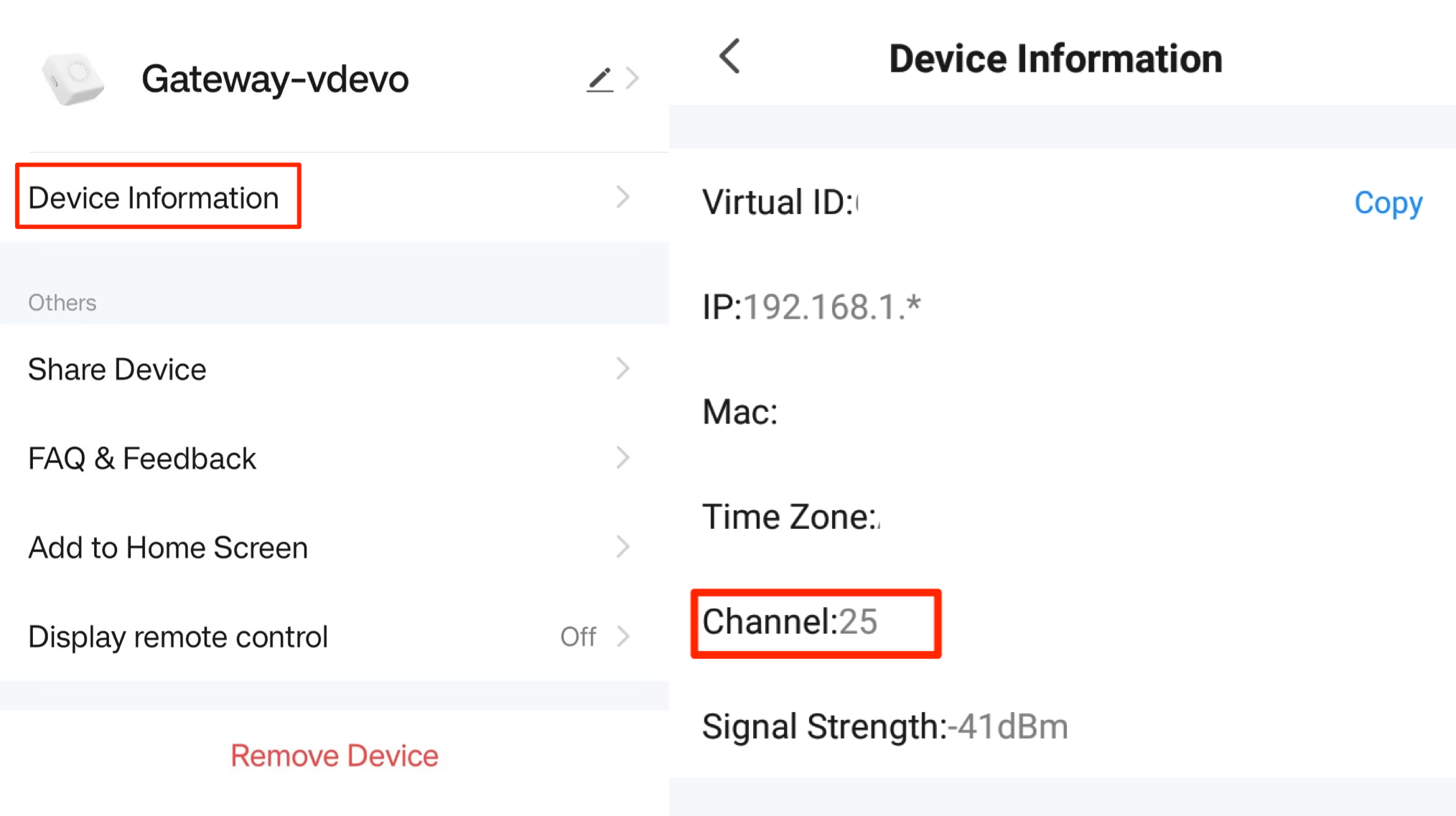Tap the Gateway-vdevo device name
The image size is (1456, 816).
point(275,79)
